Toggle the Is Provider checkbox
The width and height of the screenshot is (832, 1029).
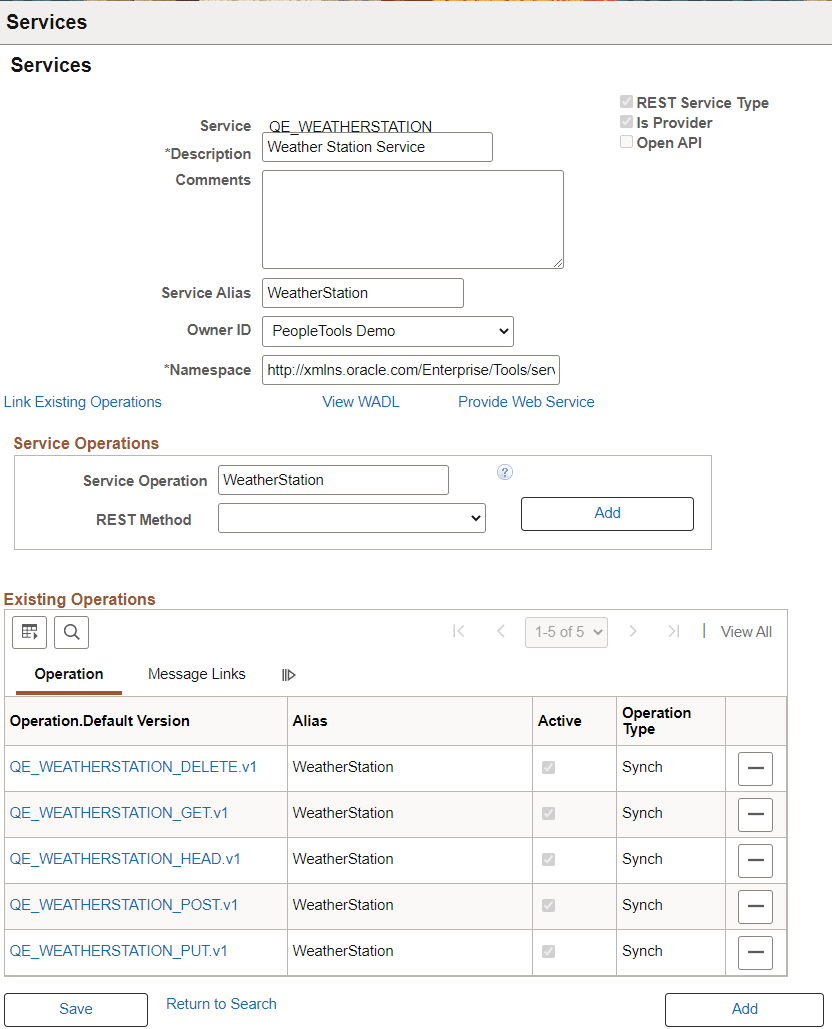(x=627, y=122)
